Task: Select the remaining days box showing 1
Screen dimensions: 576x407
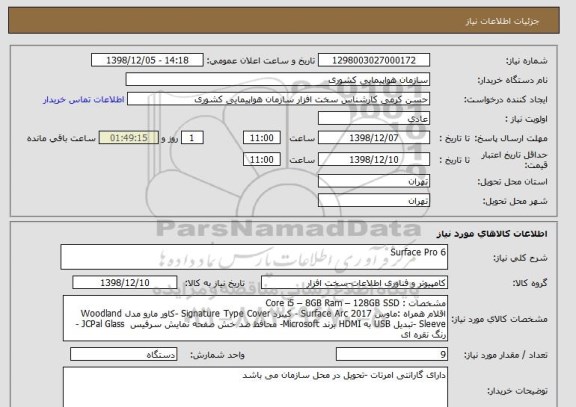Action: [192, 138]
